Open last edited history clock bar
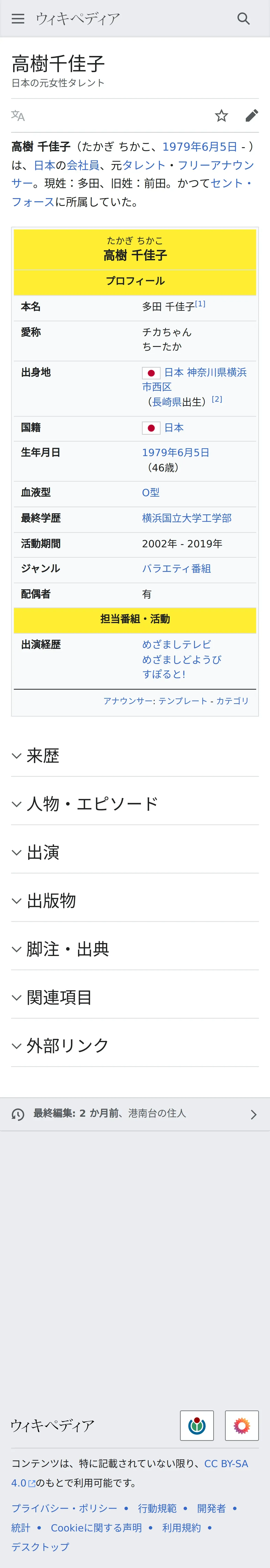The image size is (270, 1568). [x=135, y=1114]
